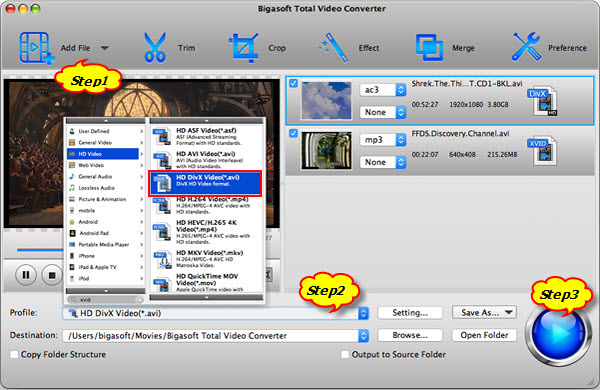Click the Shrek.The.Thi...T.CD1-BKL.avi filename

click(466, 83)
